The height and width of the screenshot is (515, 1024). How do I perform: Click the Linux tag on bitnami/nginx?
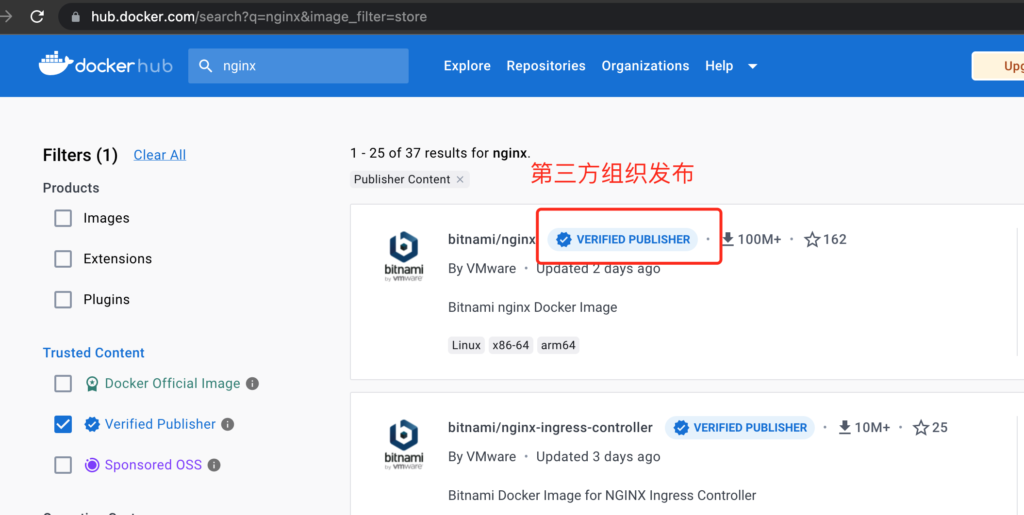coord(466,345)
